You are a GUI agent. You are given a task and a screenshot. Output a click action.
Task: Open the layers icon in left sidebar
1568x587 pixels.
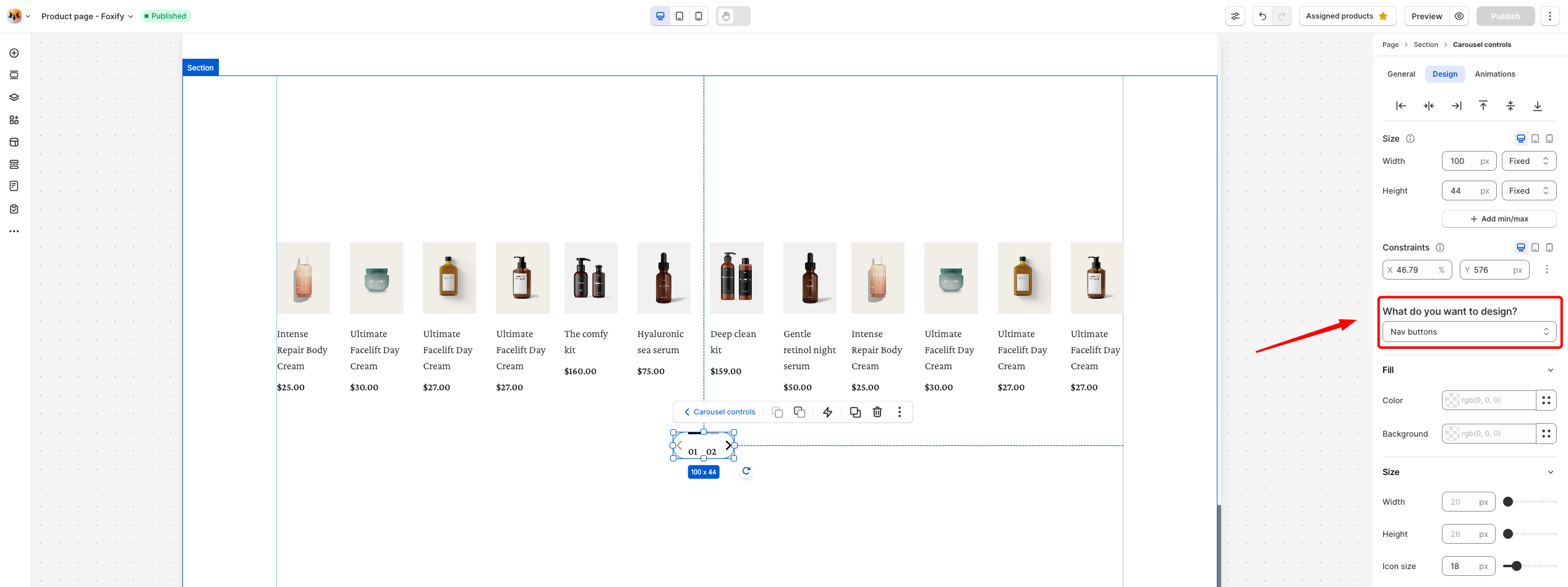click(14, 97)
